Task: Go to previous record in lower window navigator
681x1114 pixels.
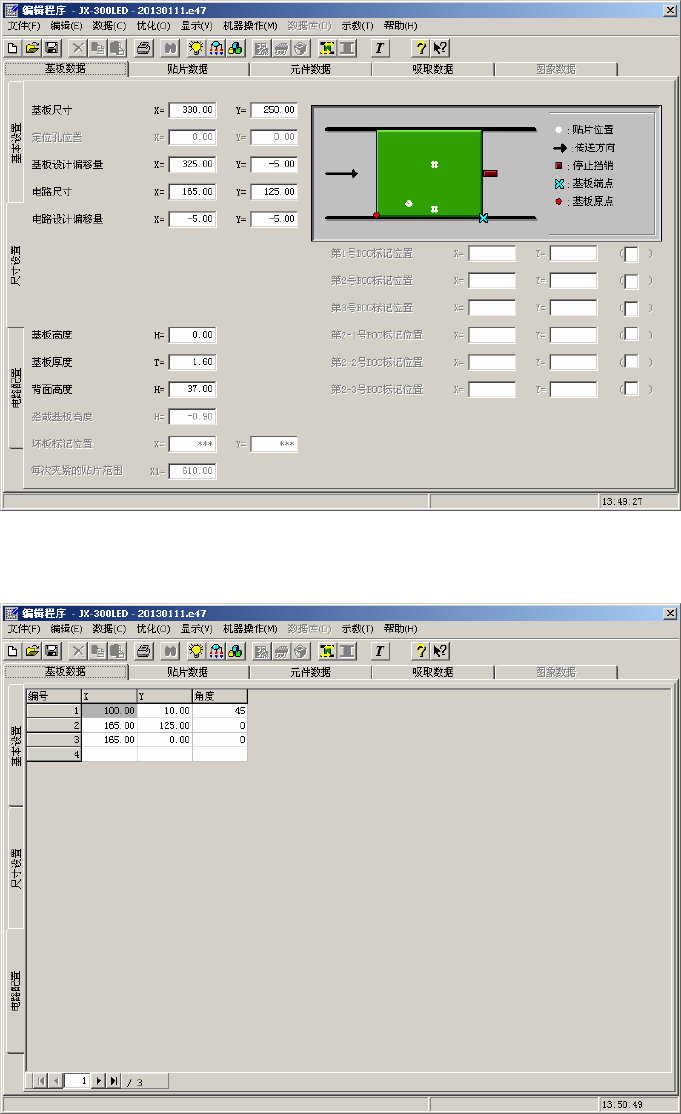Action: (56, 1081)
